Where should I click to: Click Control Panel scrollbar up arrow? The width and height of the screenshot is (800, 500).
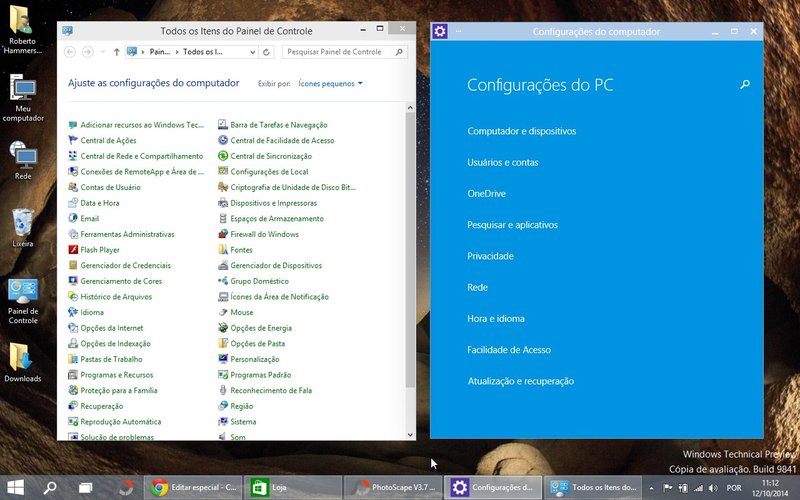[410, 108]
